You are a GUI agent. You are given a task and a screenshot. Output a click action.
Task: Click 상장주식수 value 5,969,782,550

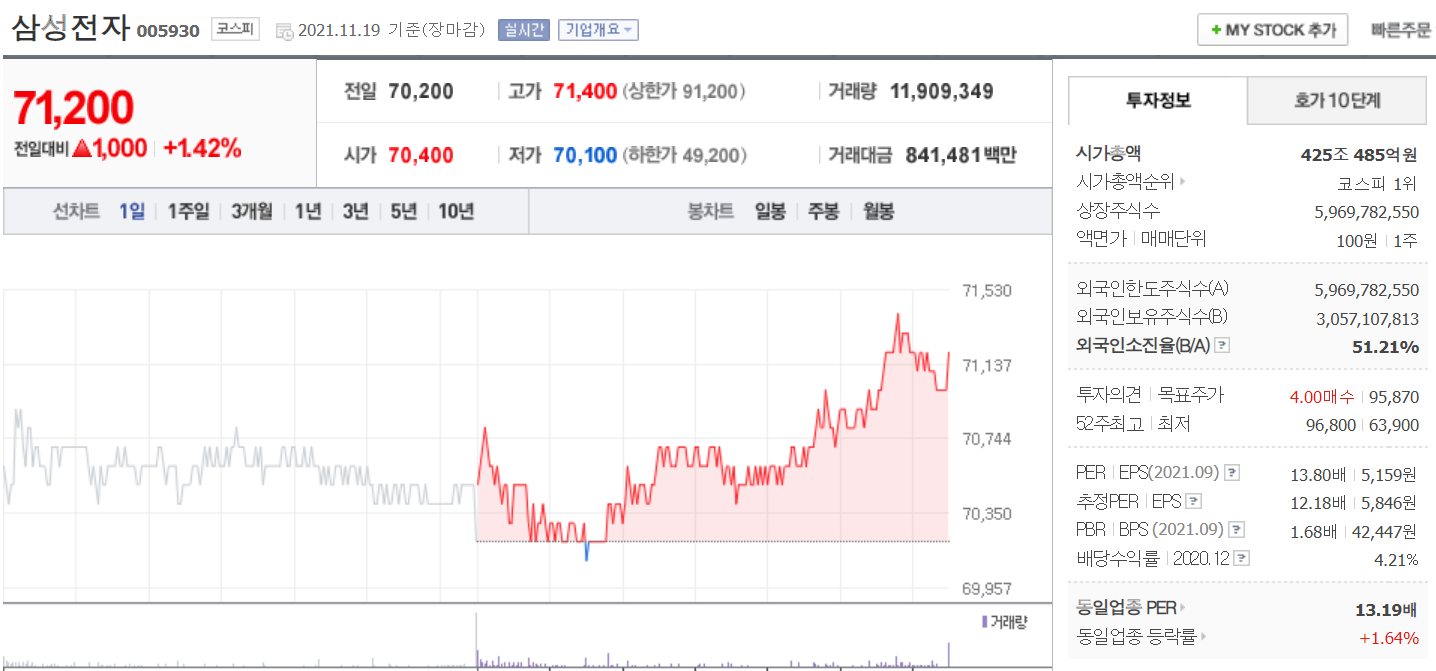tap(1366, 212)
